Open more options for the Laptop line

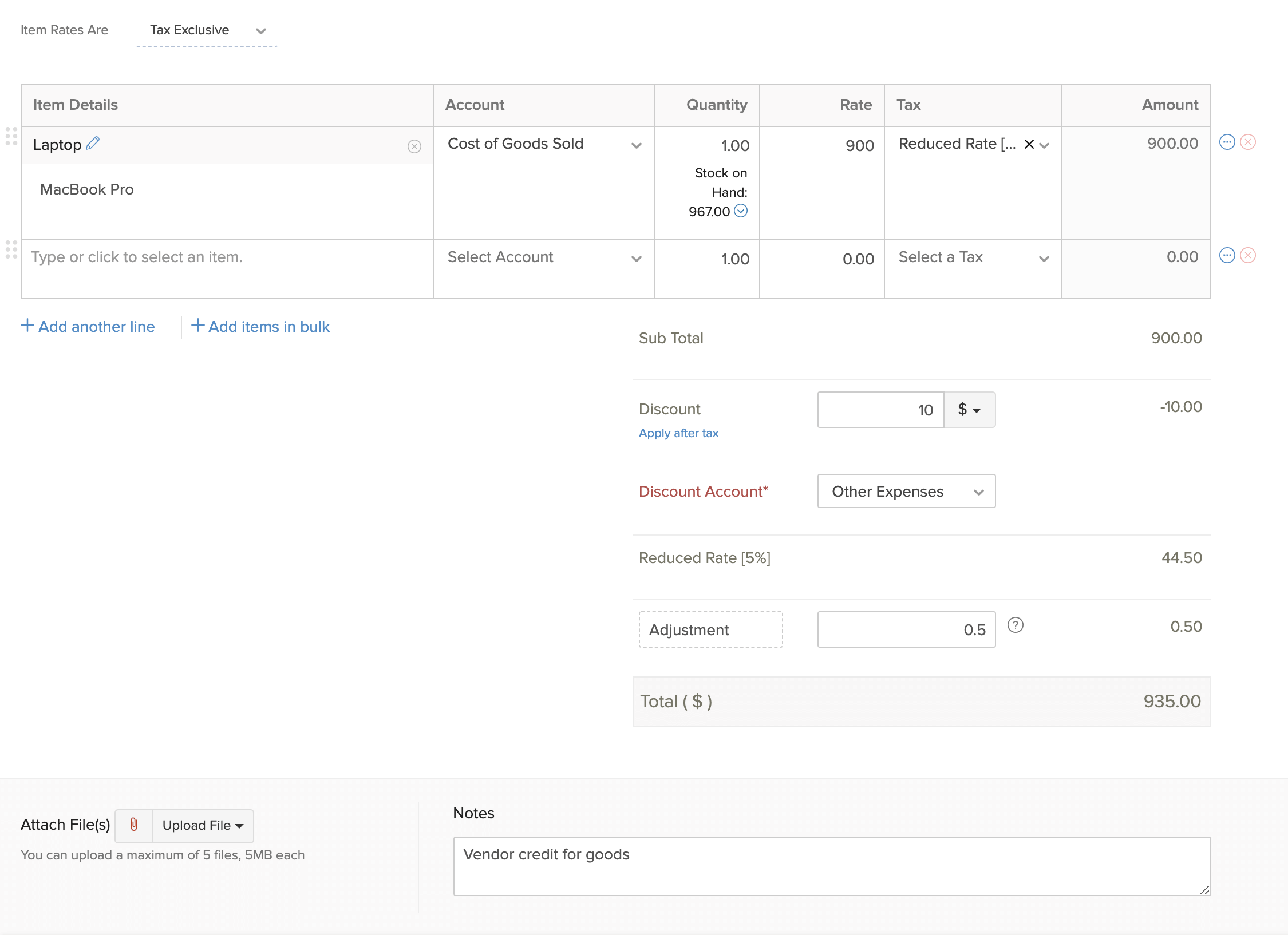pos(1227,143)
